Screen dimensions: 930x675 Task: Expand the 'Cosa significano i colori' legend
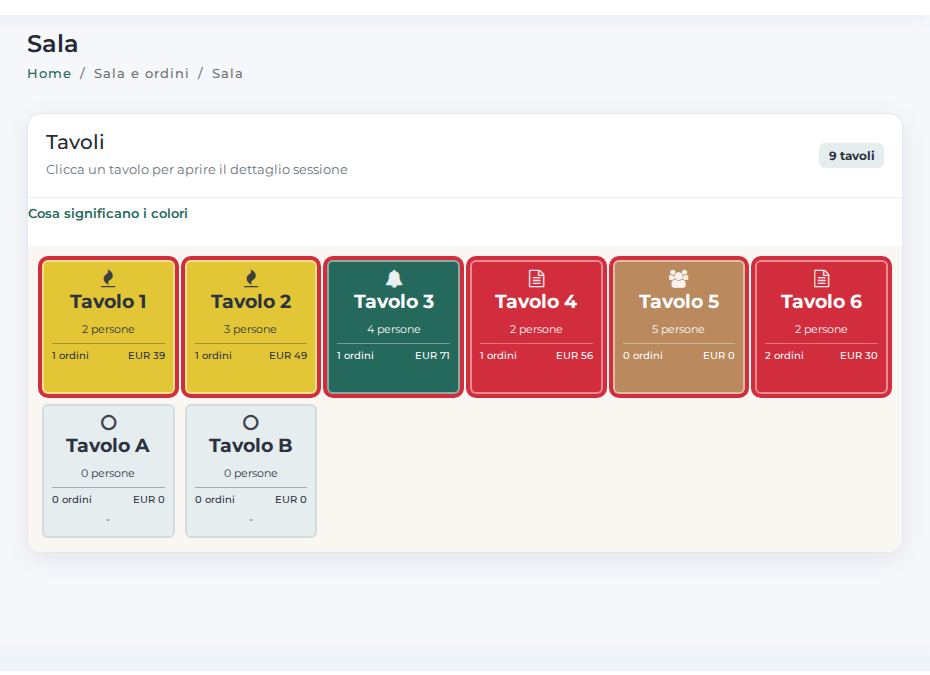click(x=108, y=214)
